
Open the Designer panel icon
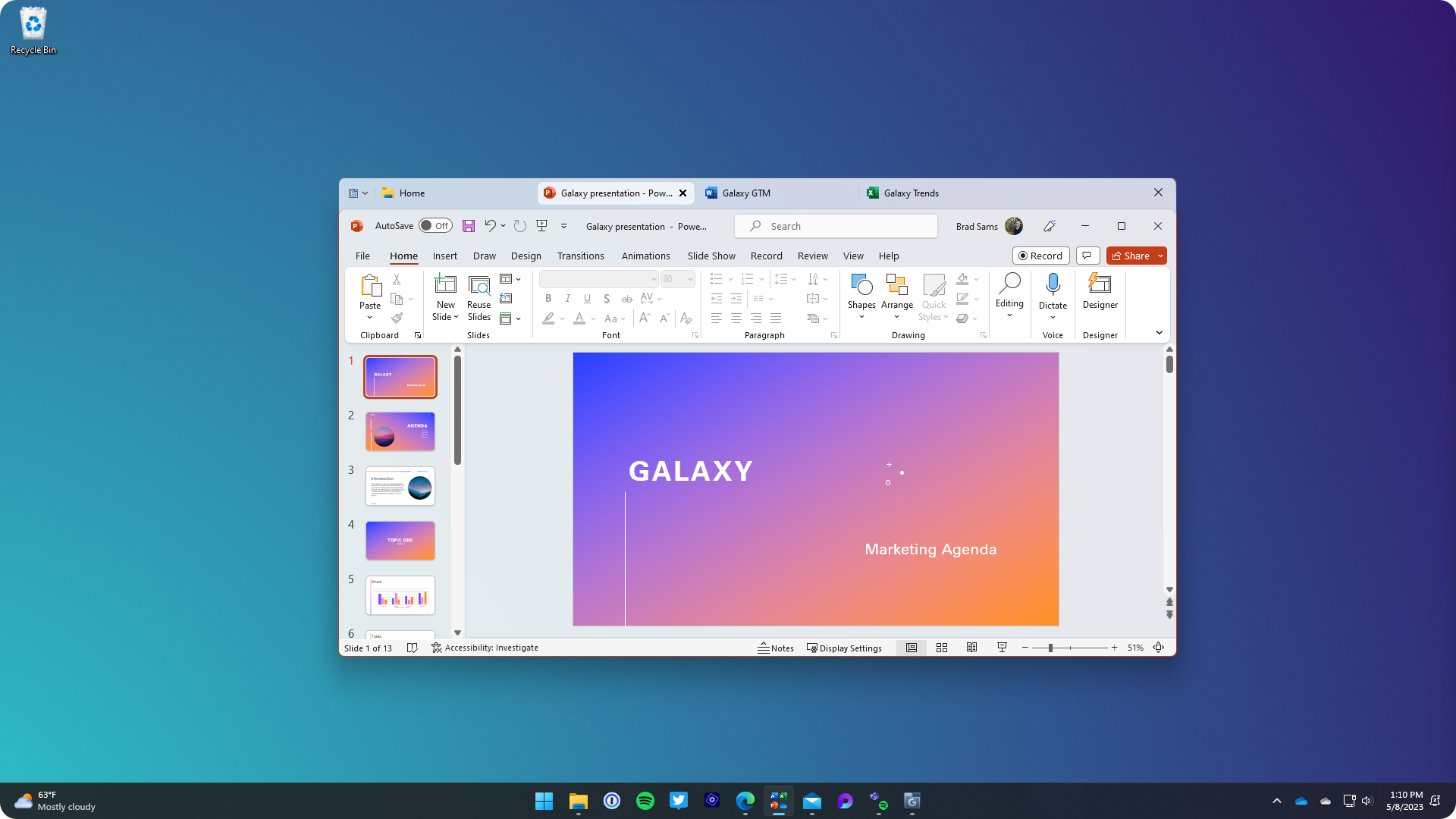(1100, 290)
